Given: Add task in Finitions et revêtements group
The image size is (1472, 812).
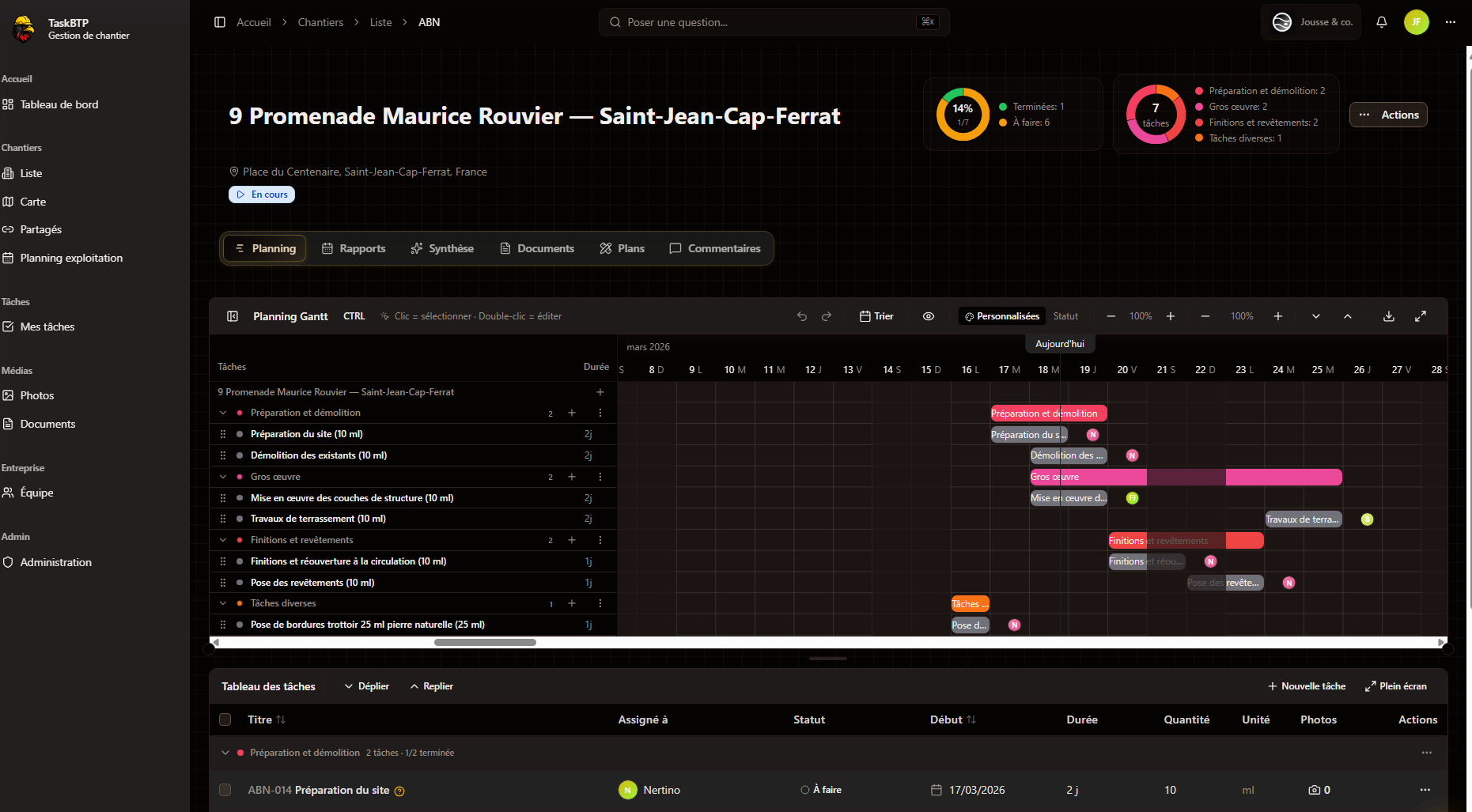Looking at the screenshot, I should (572, 540).
